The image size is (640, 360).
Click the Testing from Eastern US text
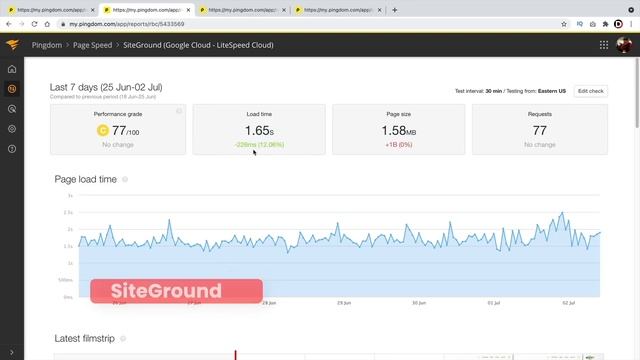[536, 91]
